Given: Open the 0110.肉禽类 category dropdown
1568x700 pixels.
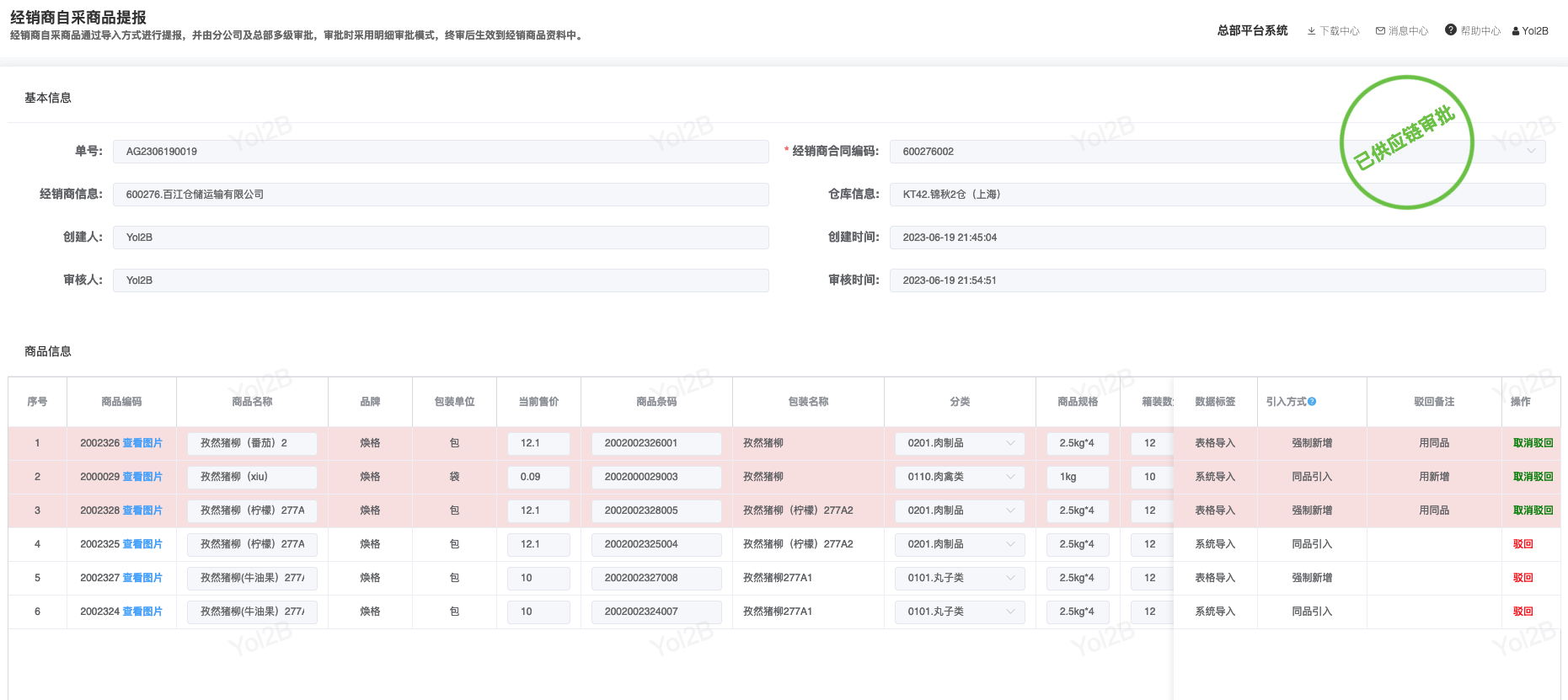Looking at the screenshot, I should [1010, 477].
